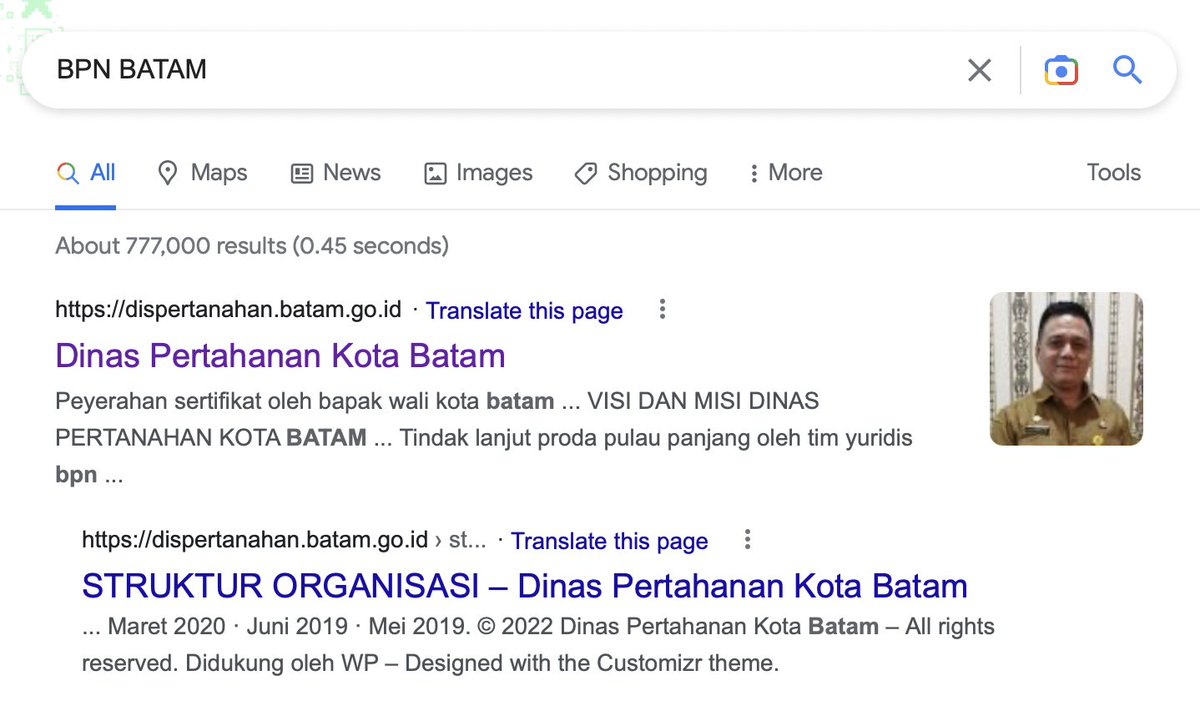Click the second result's dispertanahan.batam.go.id URL
Viewport: 1200px width, 721px height.
255,540
